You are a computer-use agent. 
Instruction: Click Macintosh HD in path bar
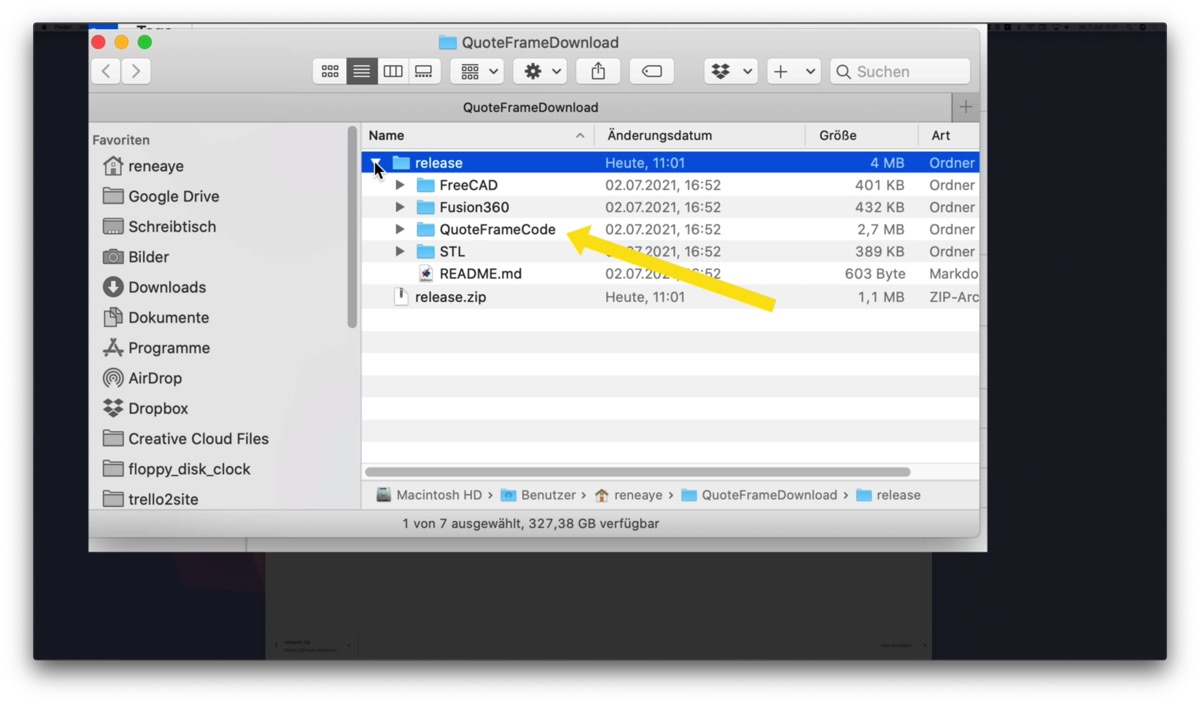pyautogui.click(x=429, y=495)
